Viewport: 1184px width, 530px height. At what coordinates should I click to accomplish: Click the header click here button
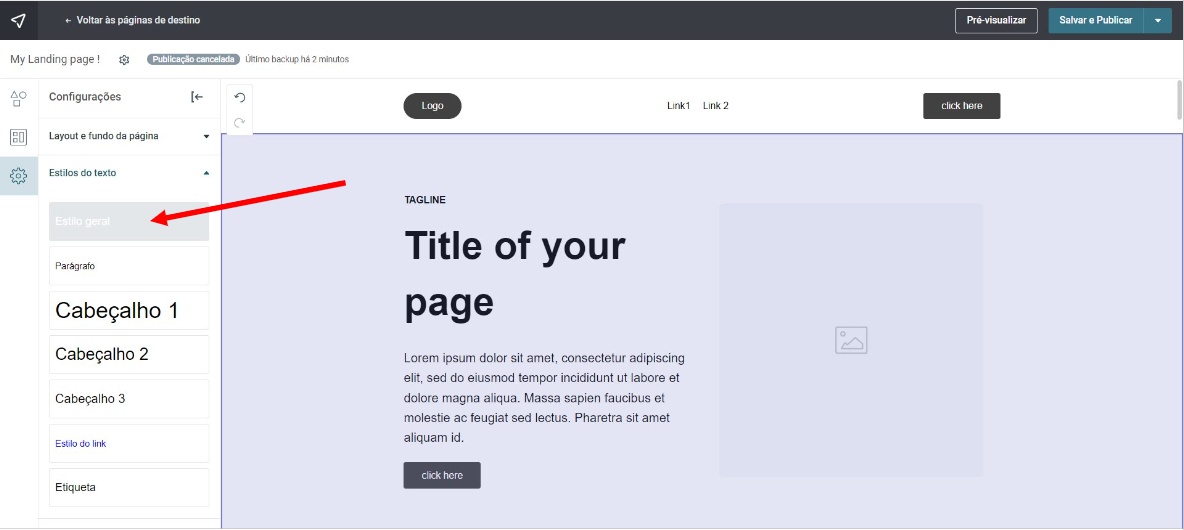[x=961, y=106]
